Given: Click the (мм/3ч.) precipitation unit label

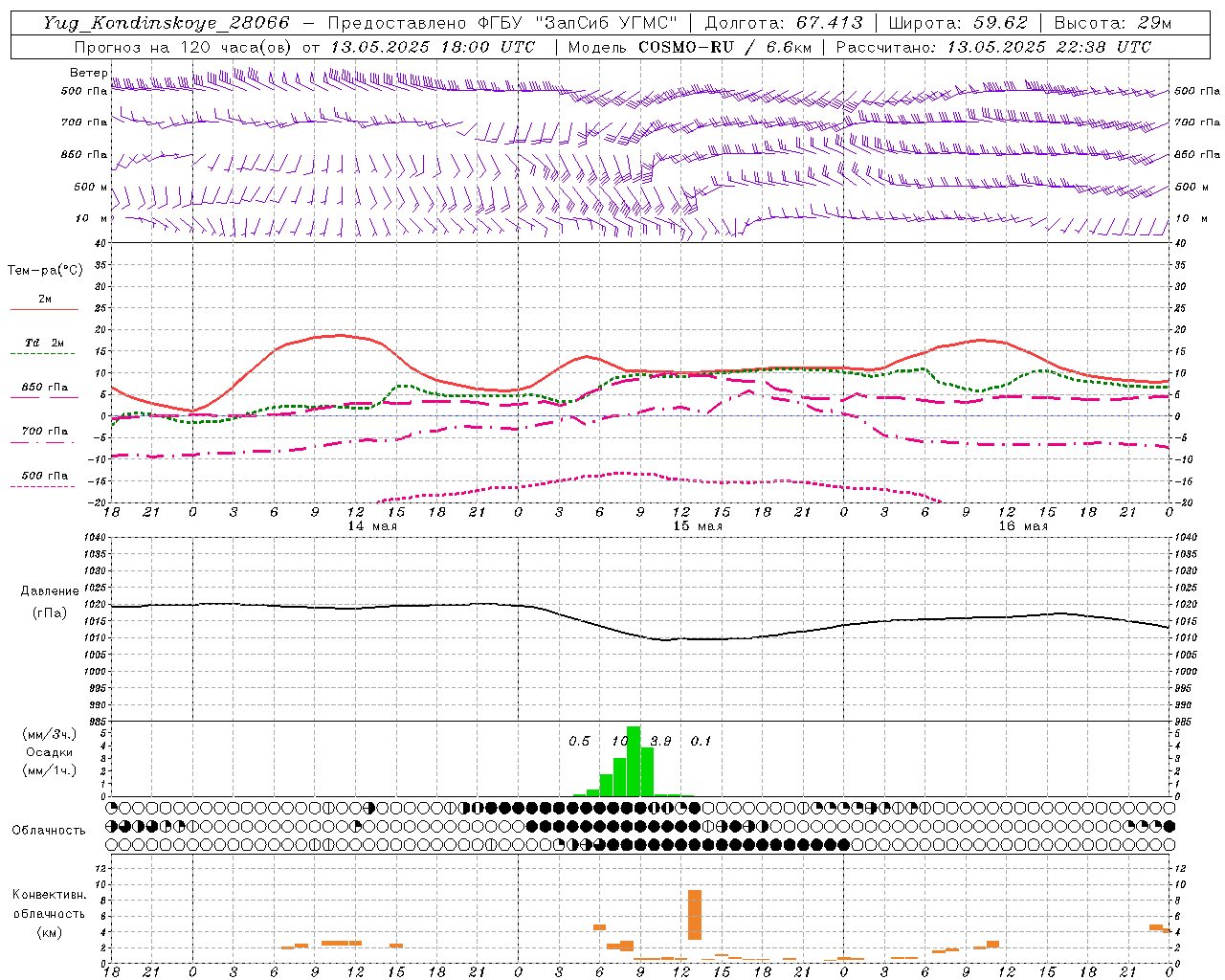Looking at the screenshot, I should (50, 734).
